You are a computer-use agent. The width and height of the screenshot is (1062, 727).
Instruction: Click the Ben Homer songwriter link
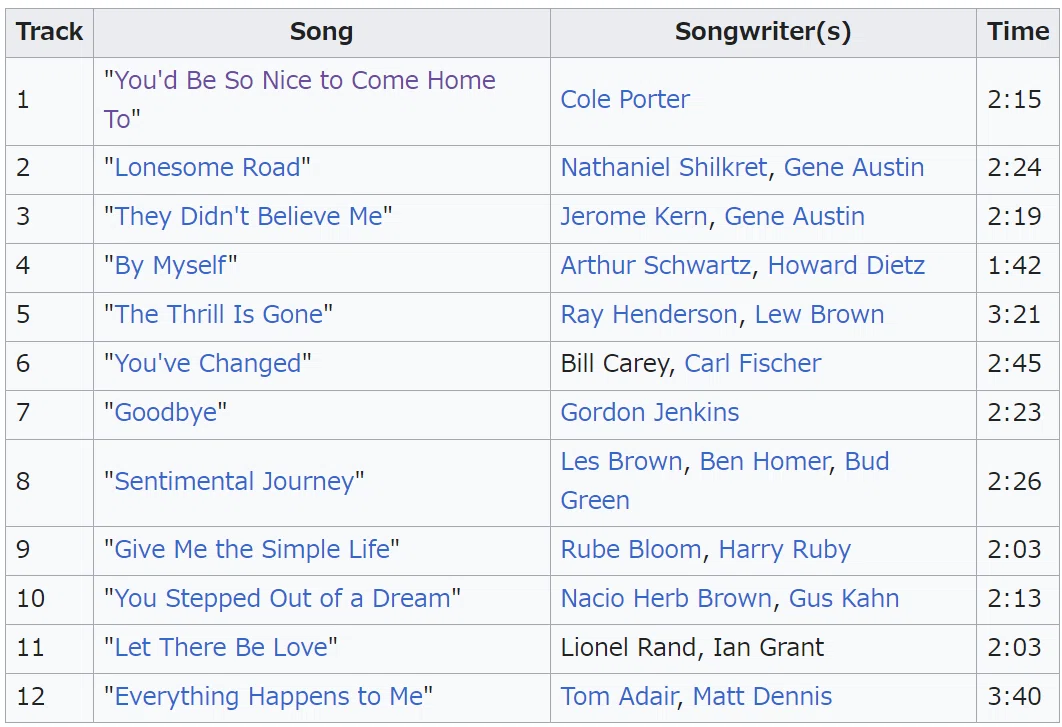coord(765,461)
